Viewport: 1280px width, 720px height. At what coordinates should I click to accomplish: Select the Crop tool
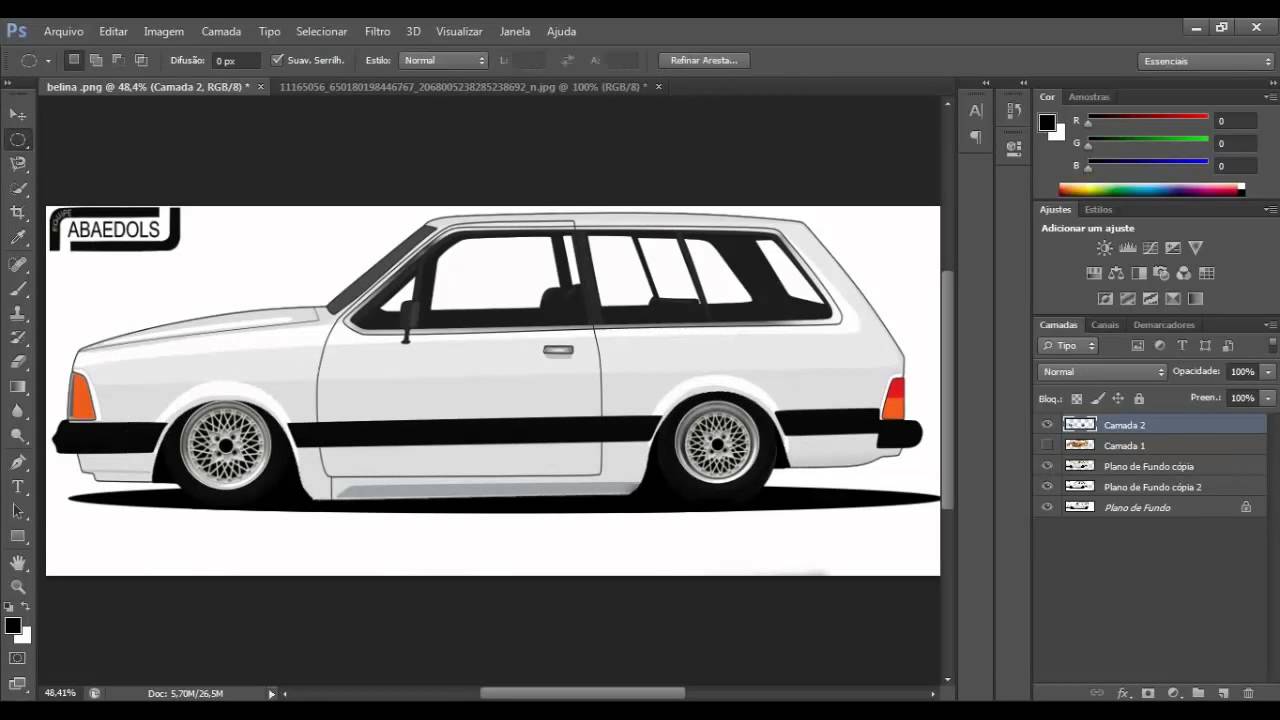click(x=18, y=213)
